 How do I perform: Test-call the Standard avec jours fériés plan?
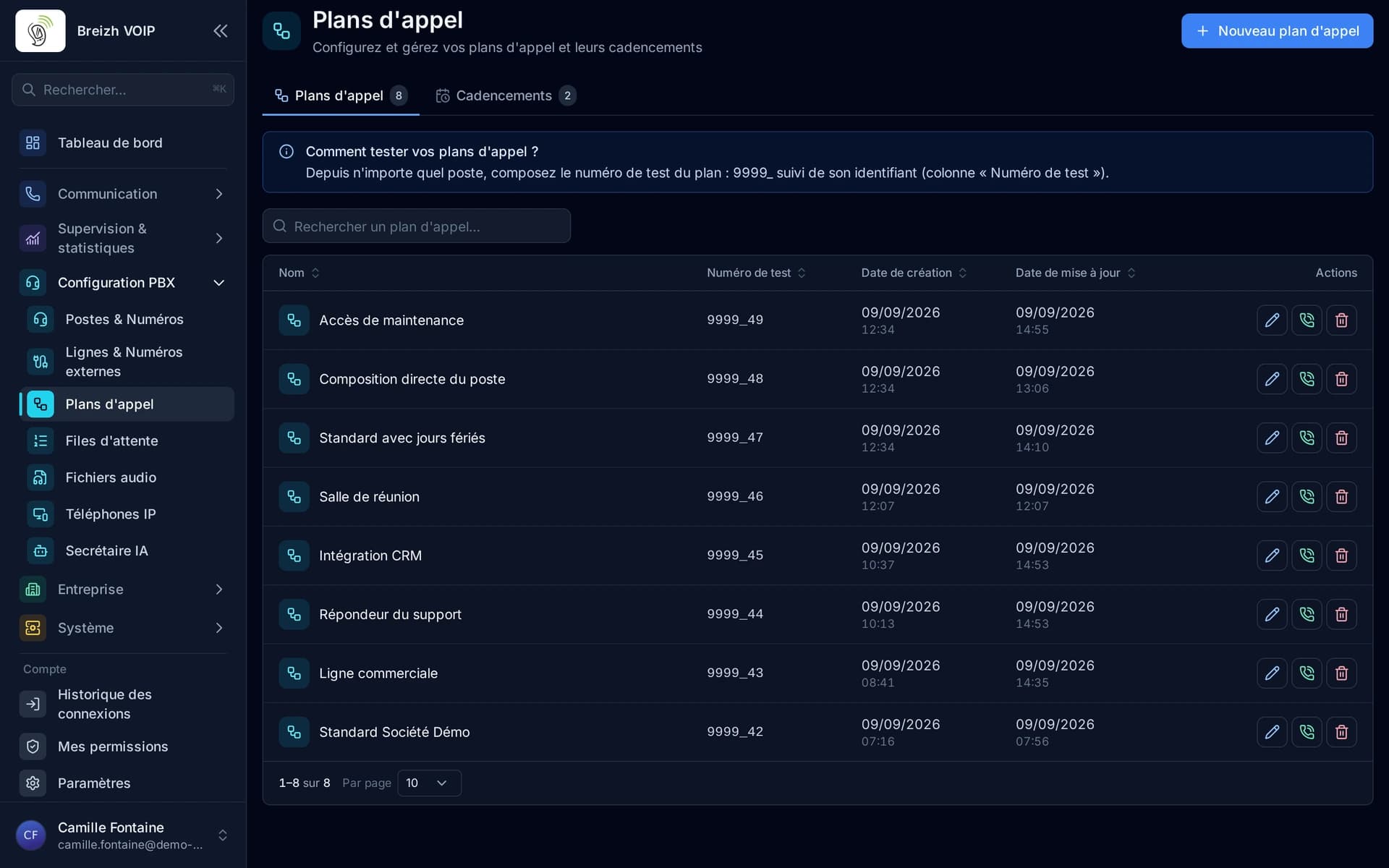1307,438
